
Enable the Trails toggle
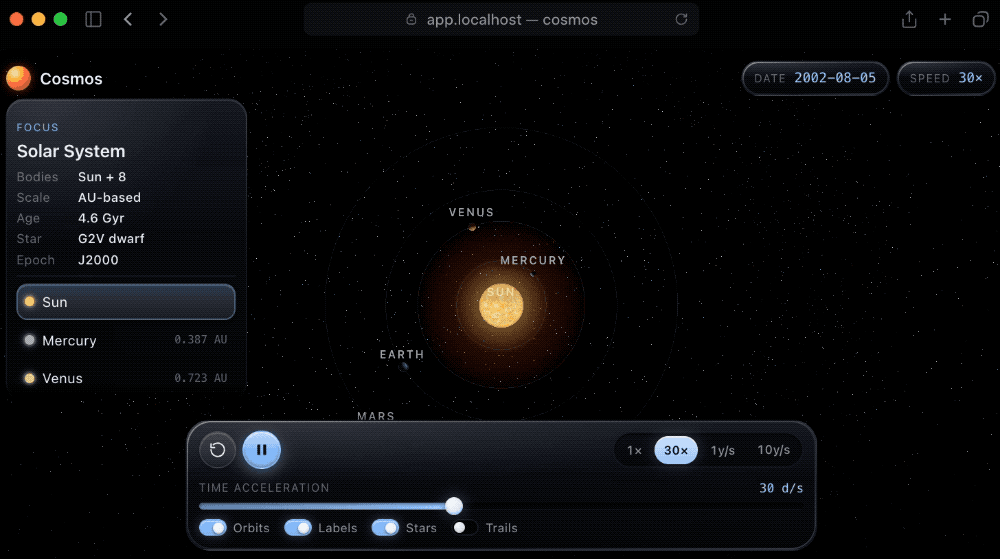[465, 528]
